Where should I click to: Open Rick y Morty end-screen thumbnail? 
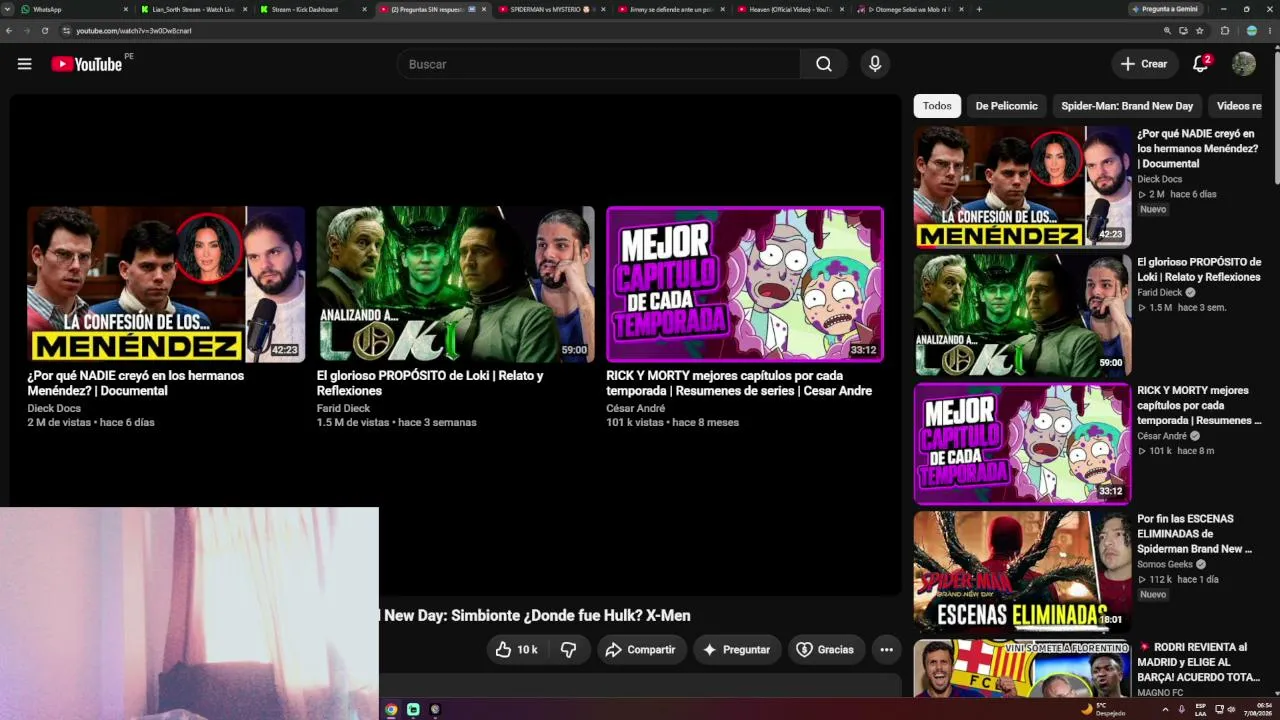(745, 284)
